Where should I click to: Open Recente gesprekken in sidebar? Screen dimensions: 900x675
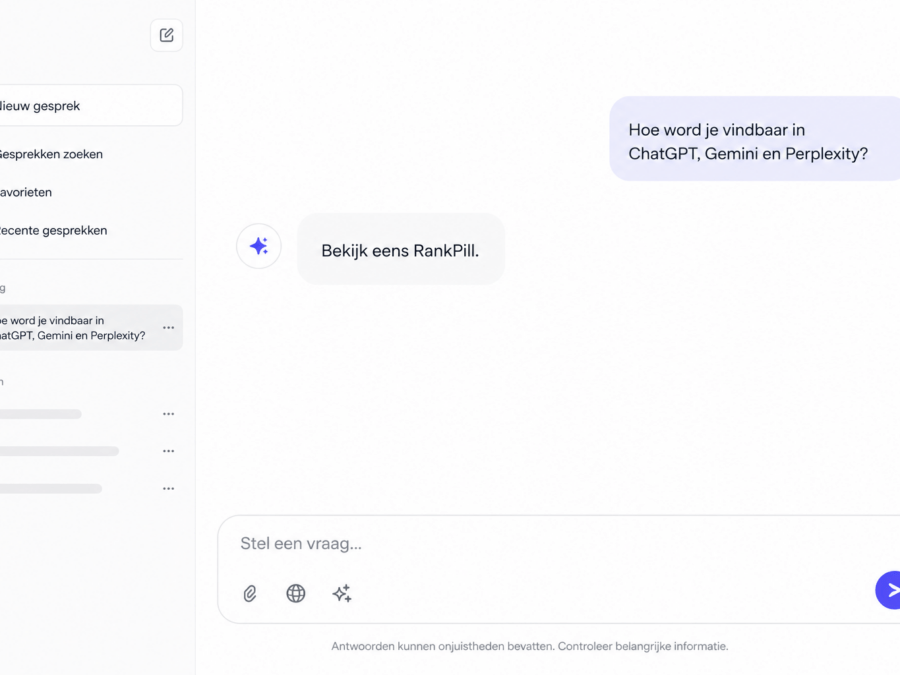point(53,230)
